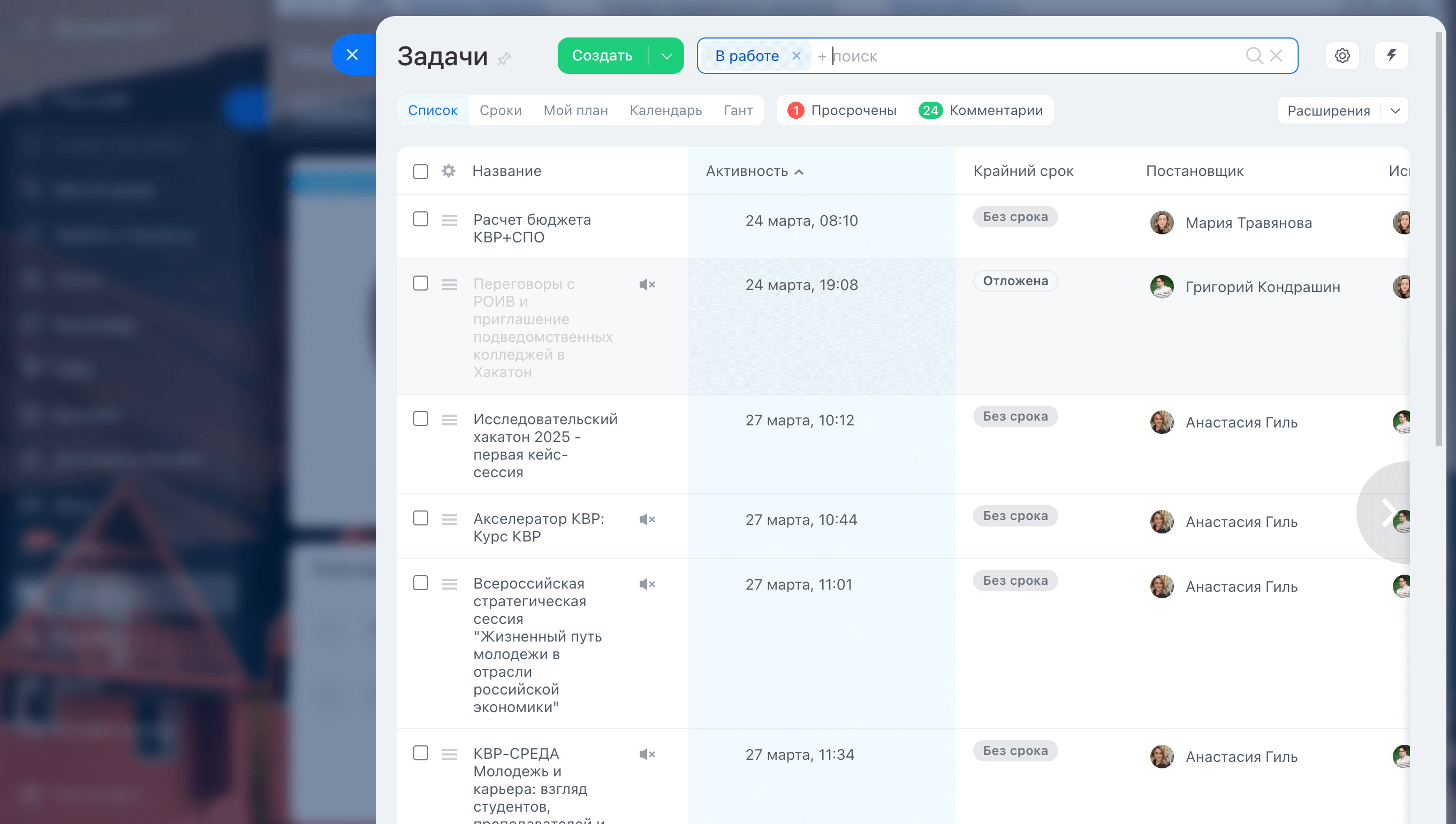The width and height of the screenshot is (1456, 824).
Task: Unmute the Акселератор КВР task
Action: 647,520
